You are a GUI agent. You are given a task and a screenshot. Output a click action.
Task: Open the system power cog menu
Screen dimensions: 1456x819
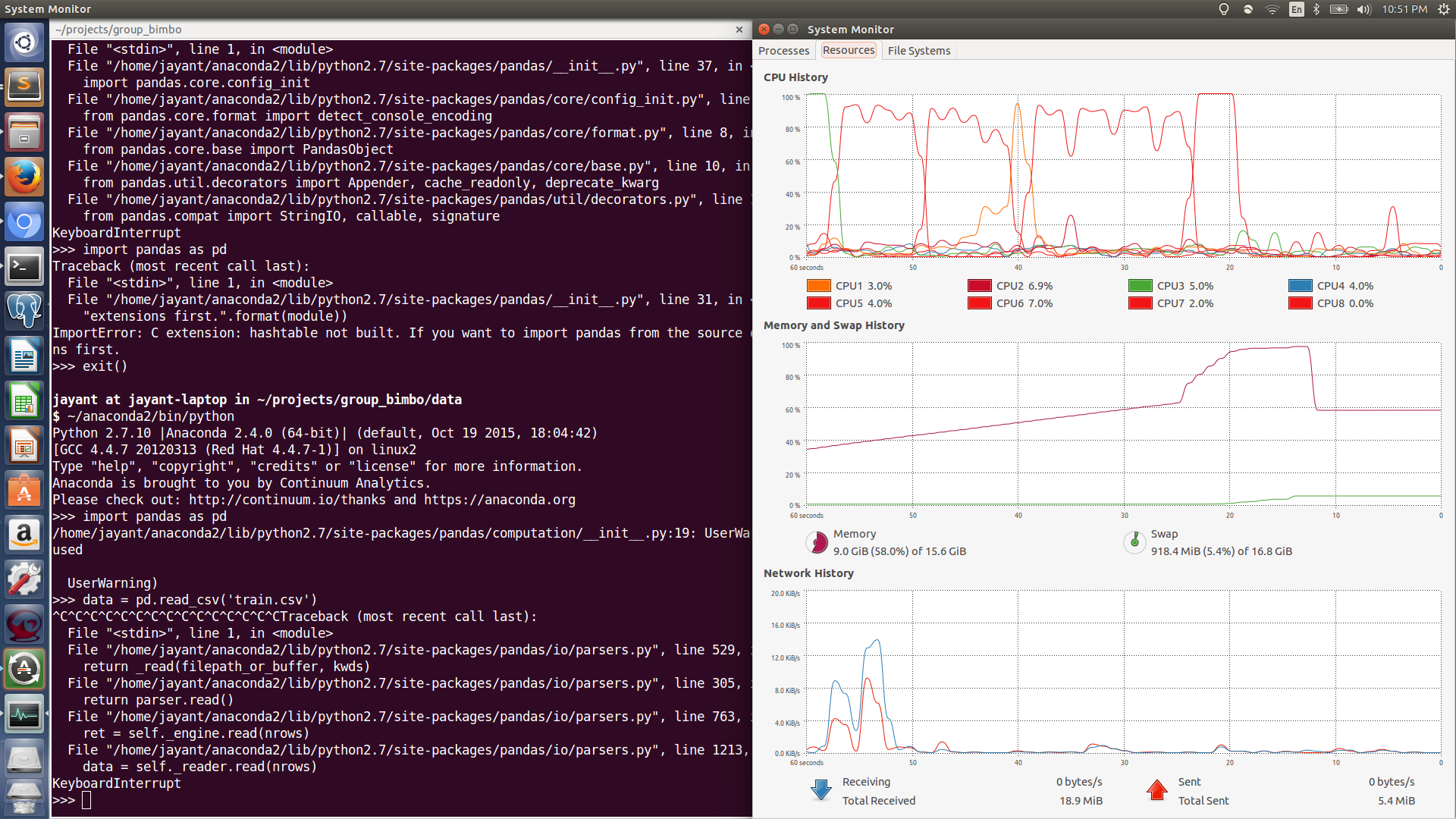[x=1443, y=9]
